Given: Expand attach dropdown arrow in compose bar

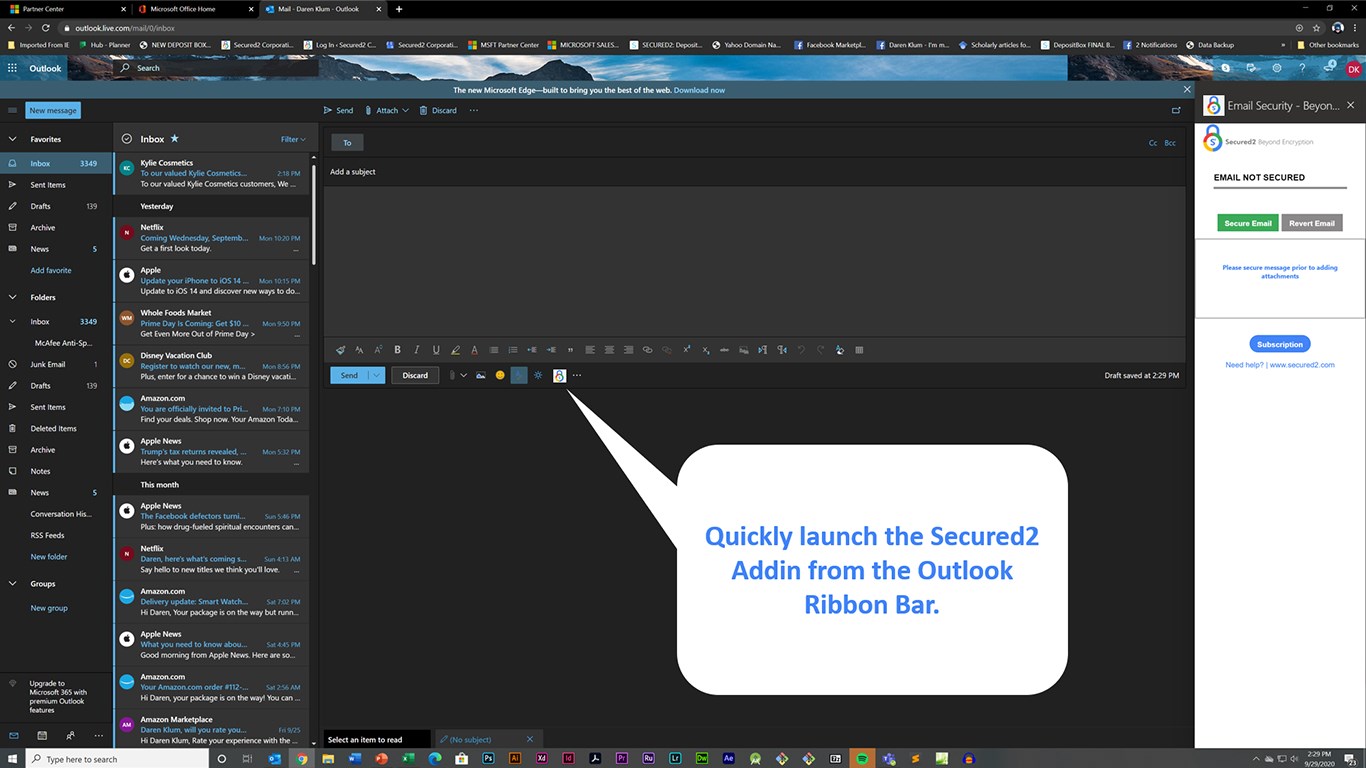Looking at the screenshot, I should click(463, 375).
